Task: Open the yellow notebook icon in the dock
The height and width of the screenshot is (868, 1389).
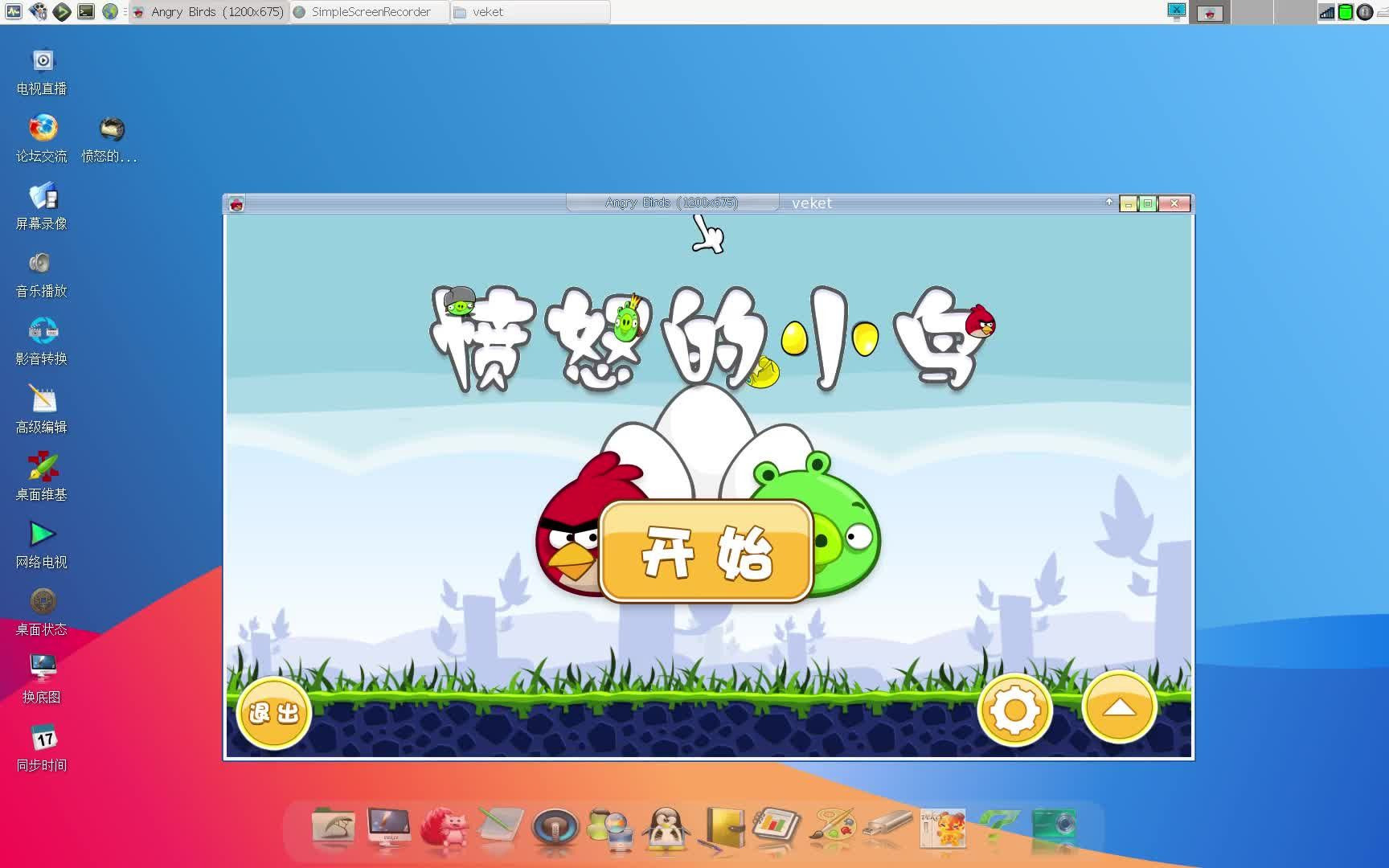Action: [x=722, y=828]
